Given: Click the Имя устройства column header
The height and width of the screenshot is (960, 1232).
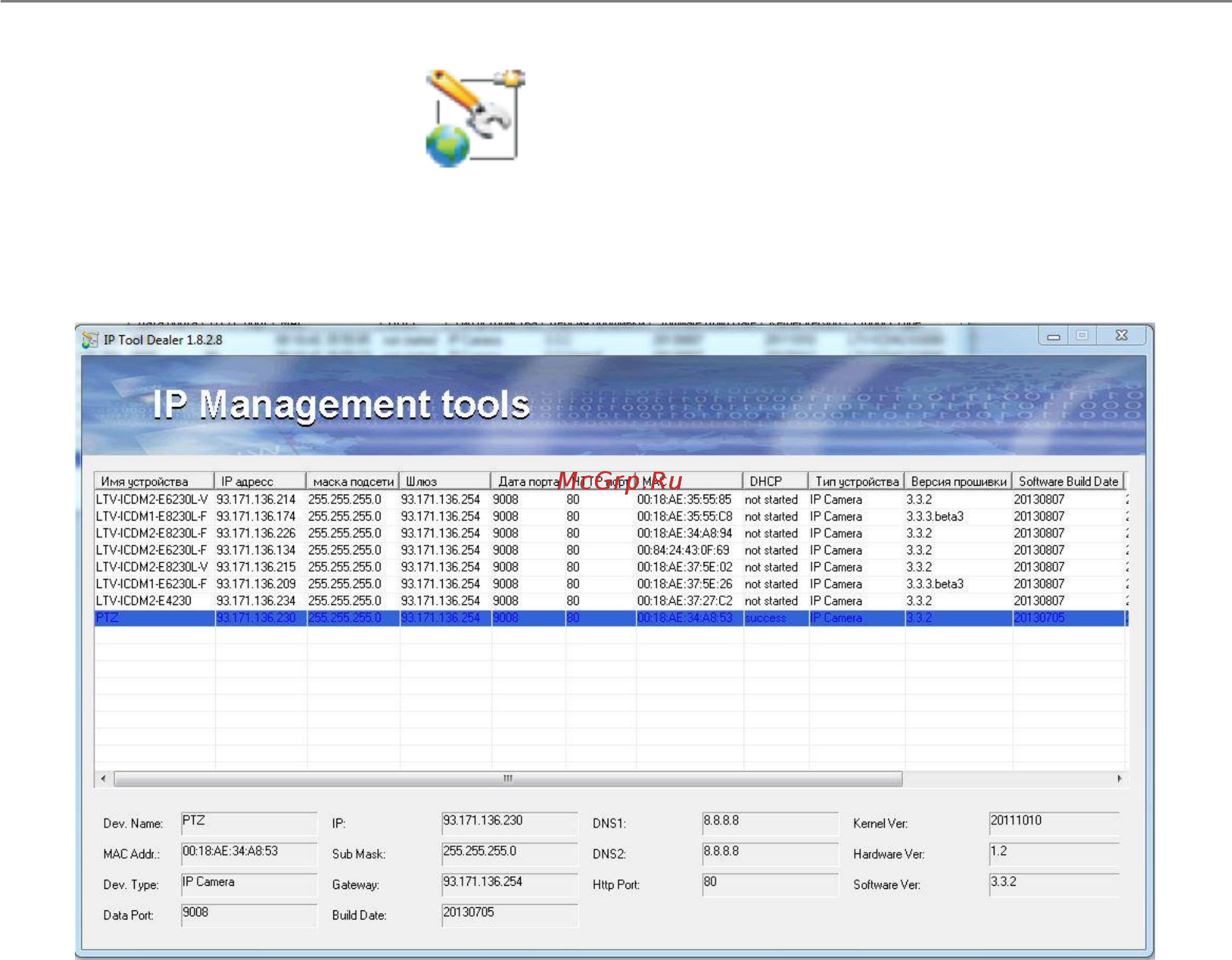Looking at the screenshot, I should point(154,481).
